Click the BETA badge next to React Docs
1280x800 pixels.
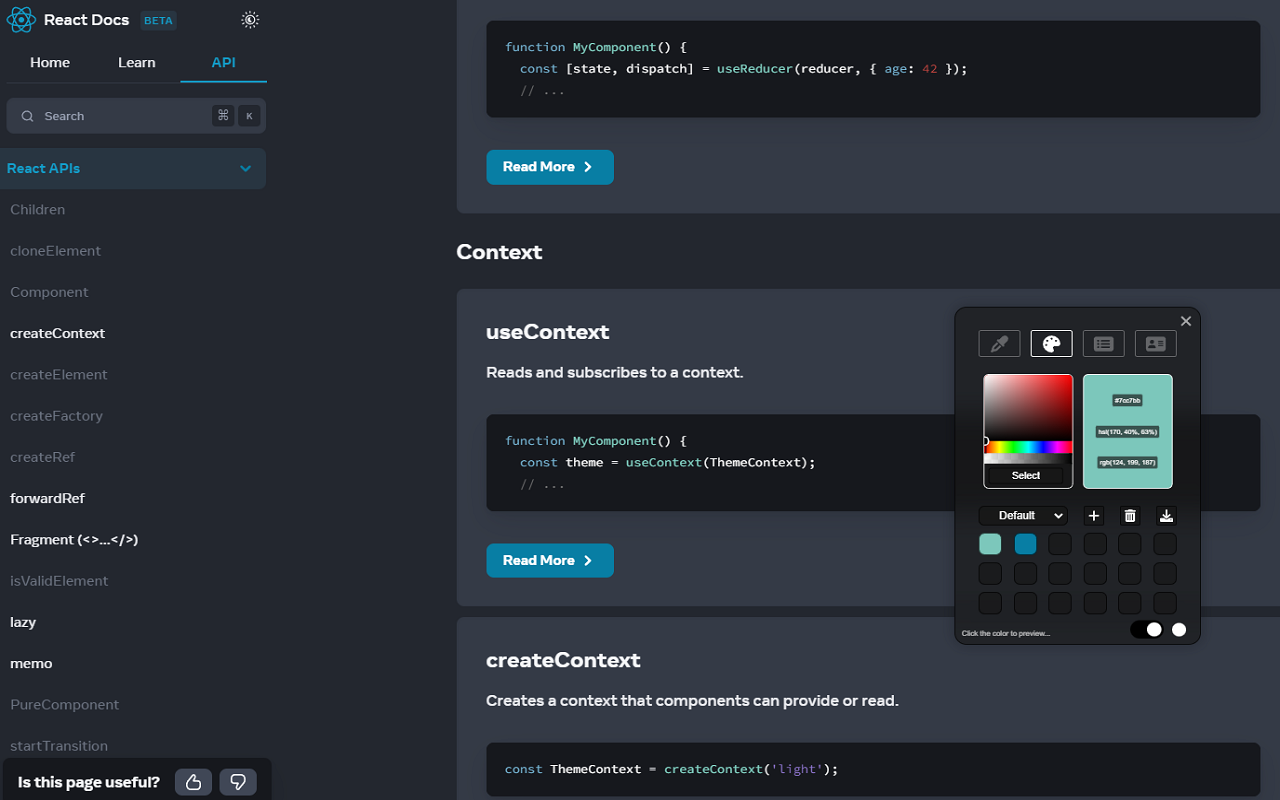pyautogui.click(x=158, y=20)
